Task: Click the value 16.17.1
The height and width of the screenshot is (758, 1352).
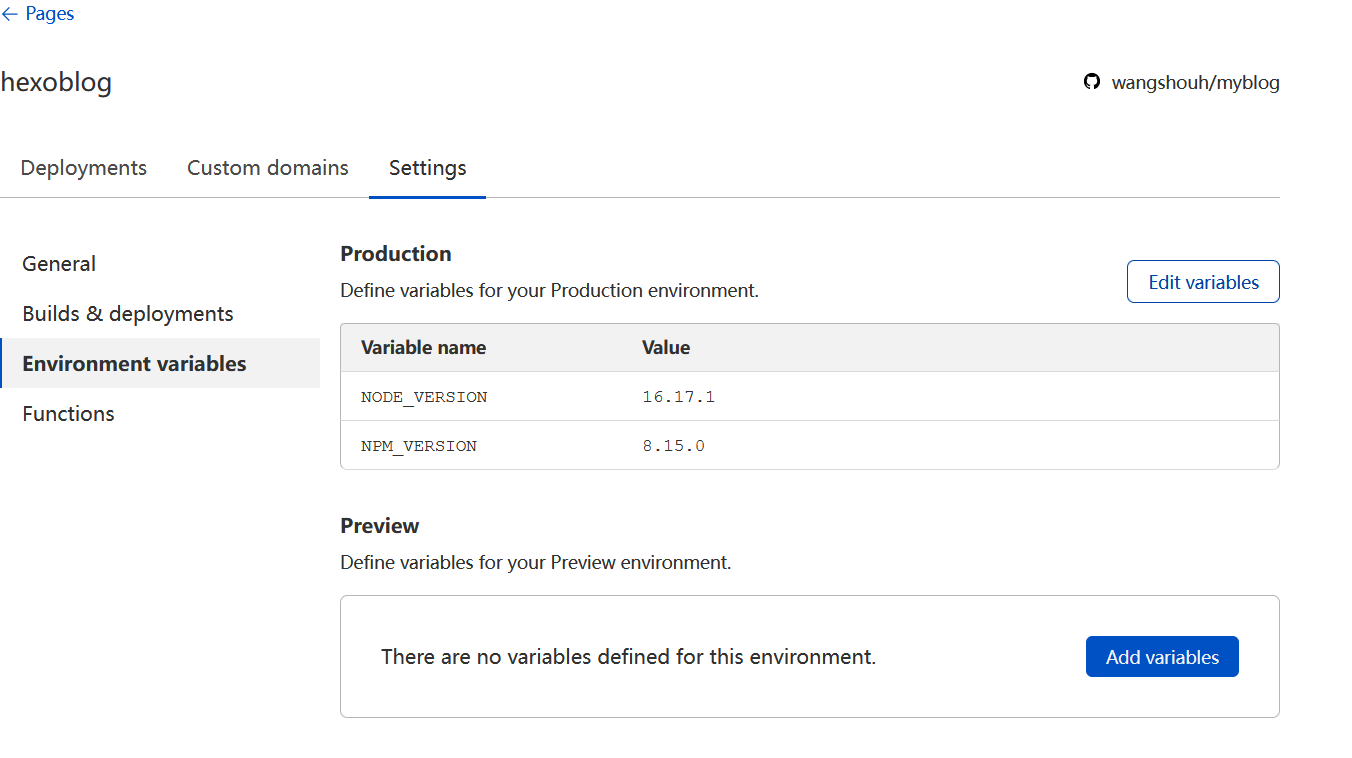Action: click(679, 396)
